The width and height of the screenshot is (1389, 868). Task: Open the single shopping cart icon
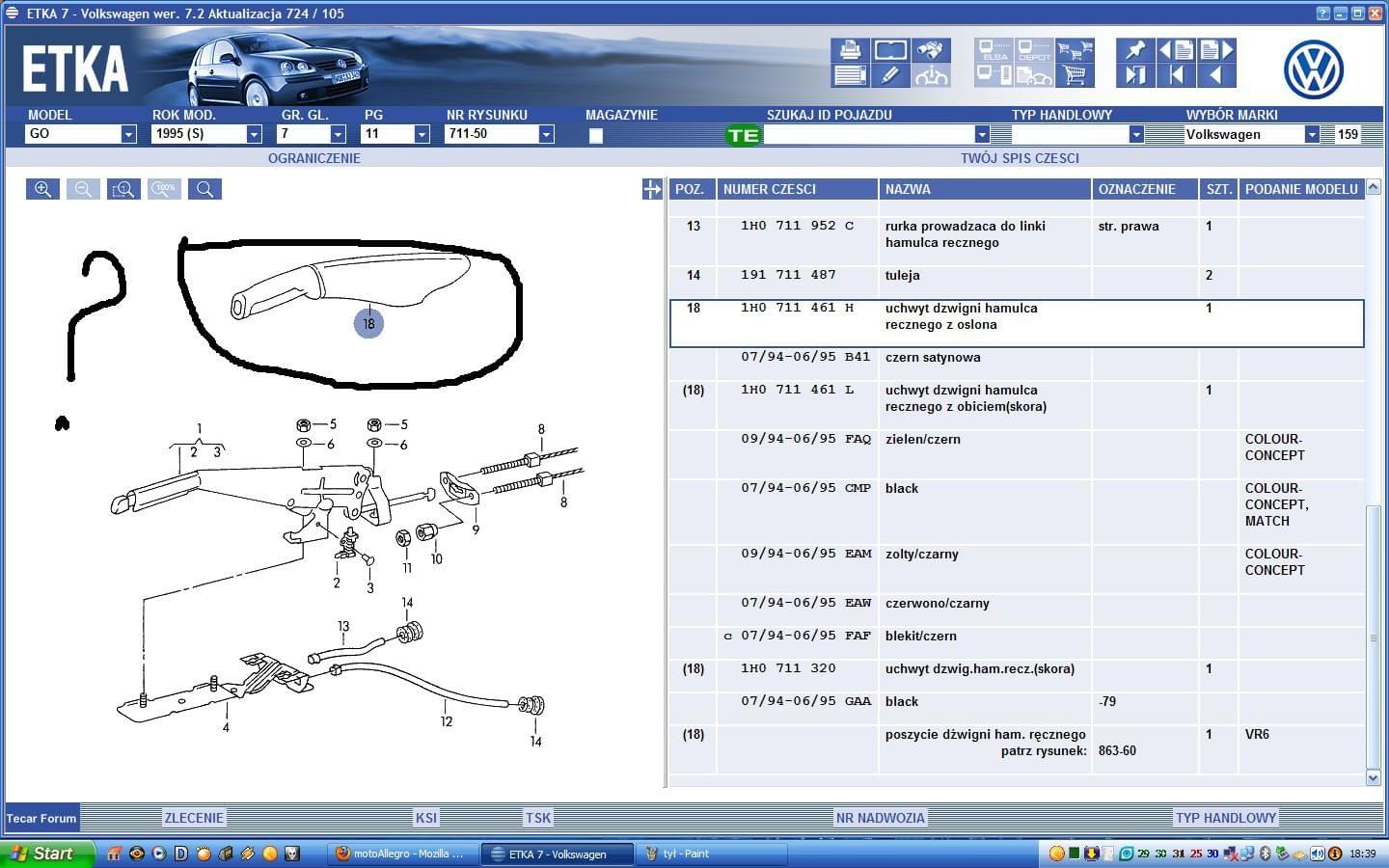point(1075,75)
